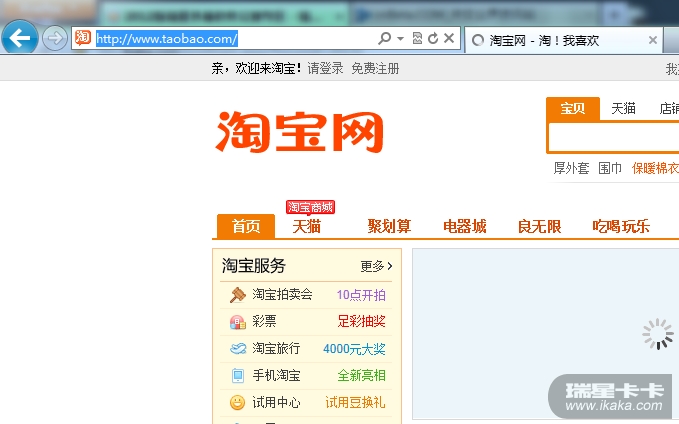Click the 手机淘宝 phone icon

pos(238,375)
